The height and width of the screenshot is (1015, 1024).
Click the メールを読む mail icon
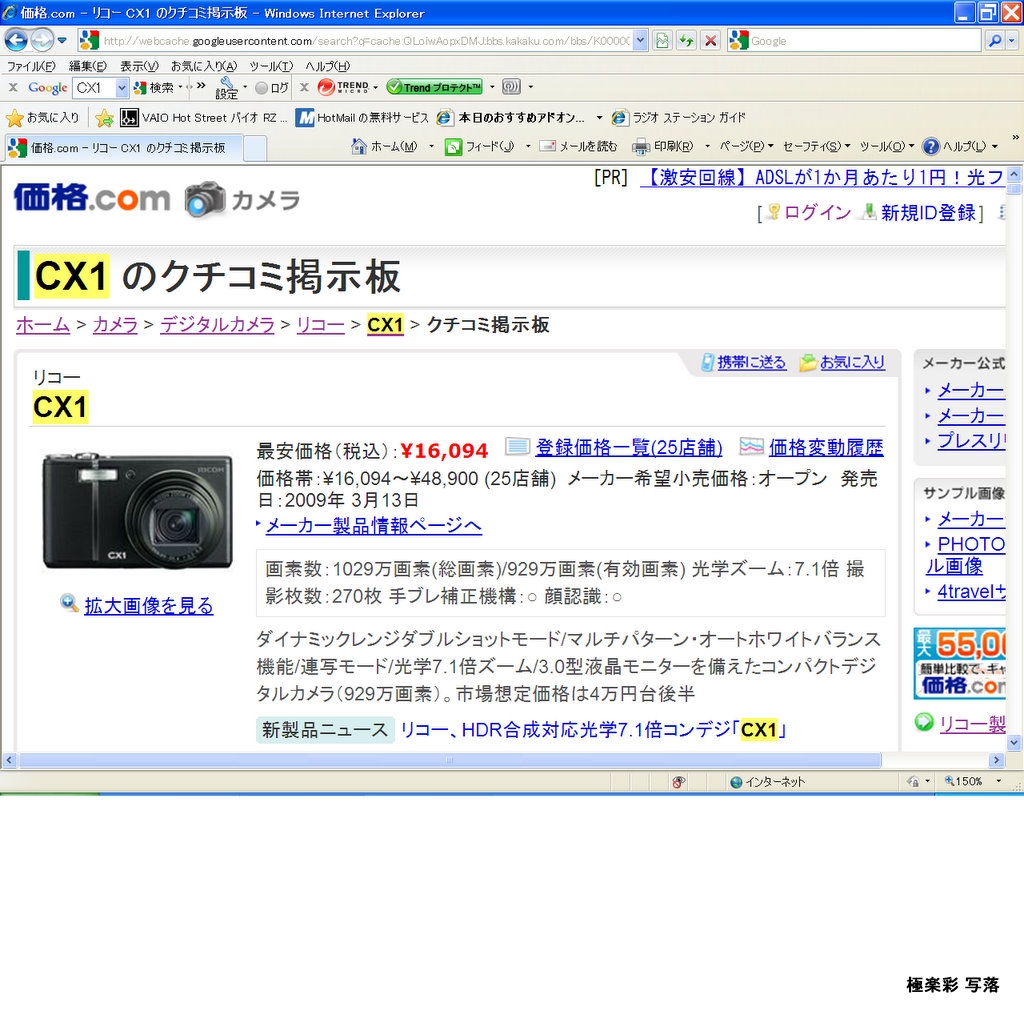[x=547, y=146]
